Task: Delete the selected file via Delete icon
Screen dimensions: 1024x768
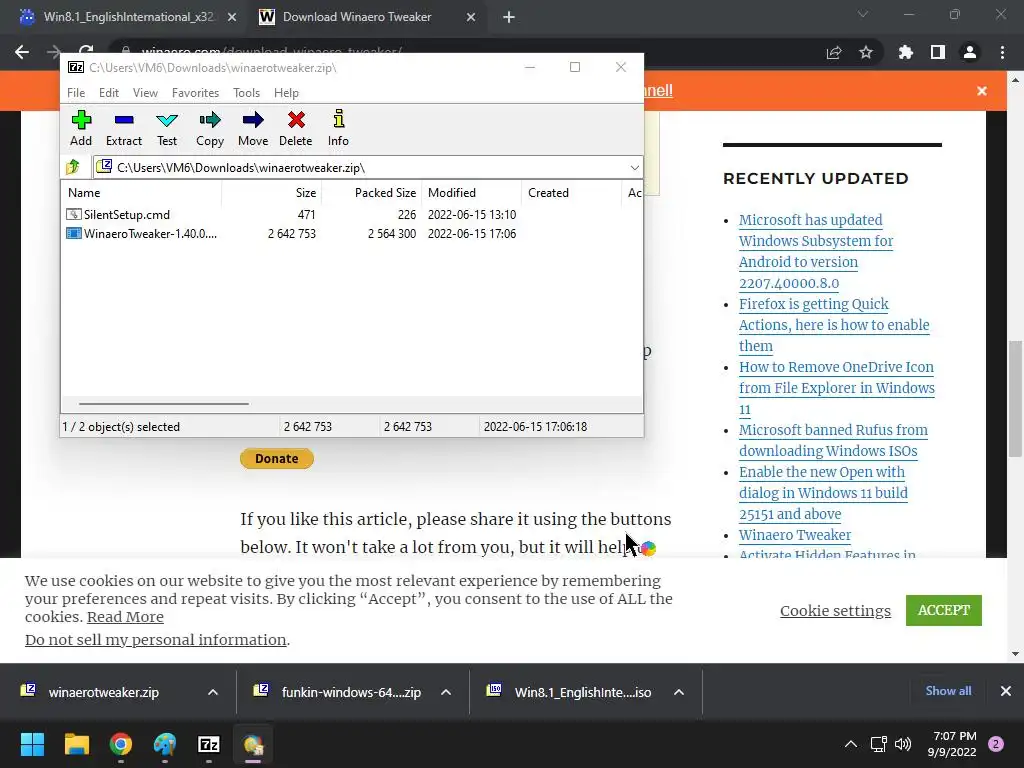Action: click(x=296, y=128)
